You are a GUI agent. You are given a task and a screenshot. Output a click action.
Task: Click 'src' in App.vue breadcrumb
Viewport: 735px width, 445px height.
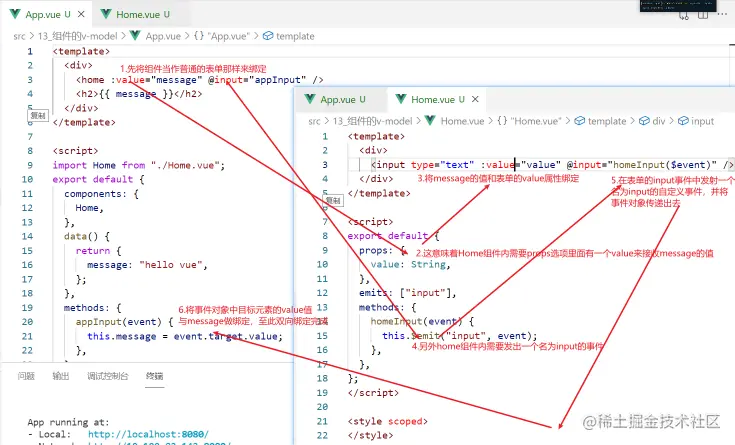(x=19, y=36)
